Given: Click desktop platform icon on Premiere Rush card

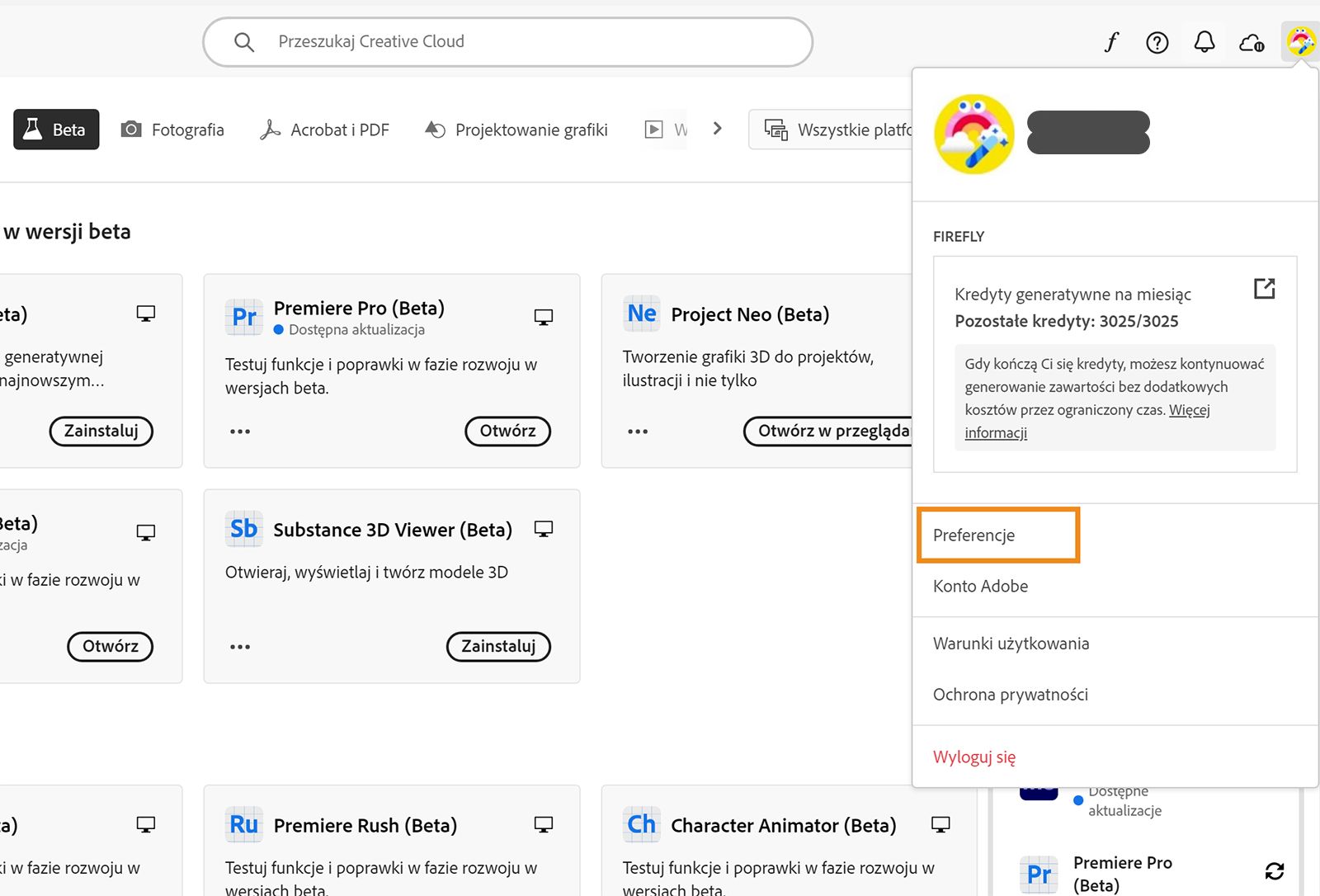Looking at the screenshot, I should (544, 824).
